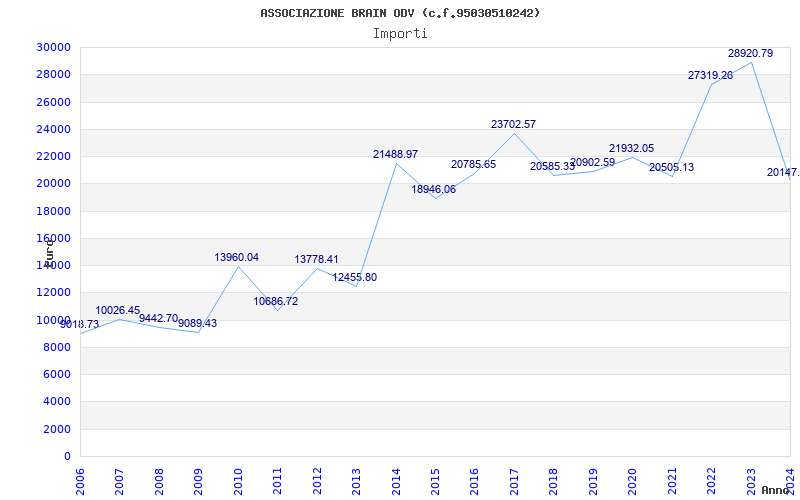Click the 28000 y-axis tick label
Image resolution: width=800 pixels, height=500 pixels.
coord(54,74)
